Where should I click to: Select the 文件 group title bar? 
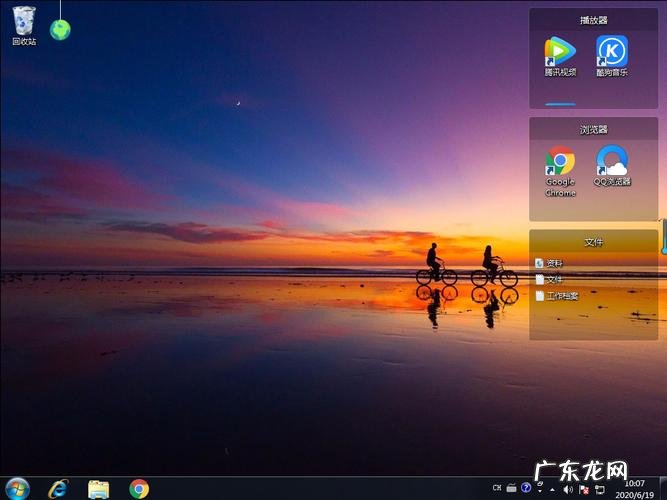tap(593, 242)
